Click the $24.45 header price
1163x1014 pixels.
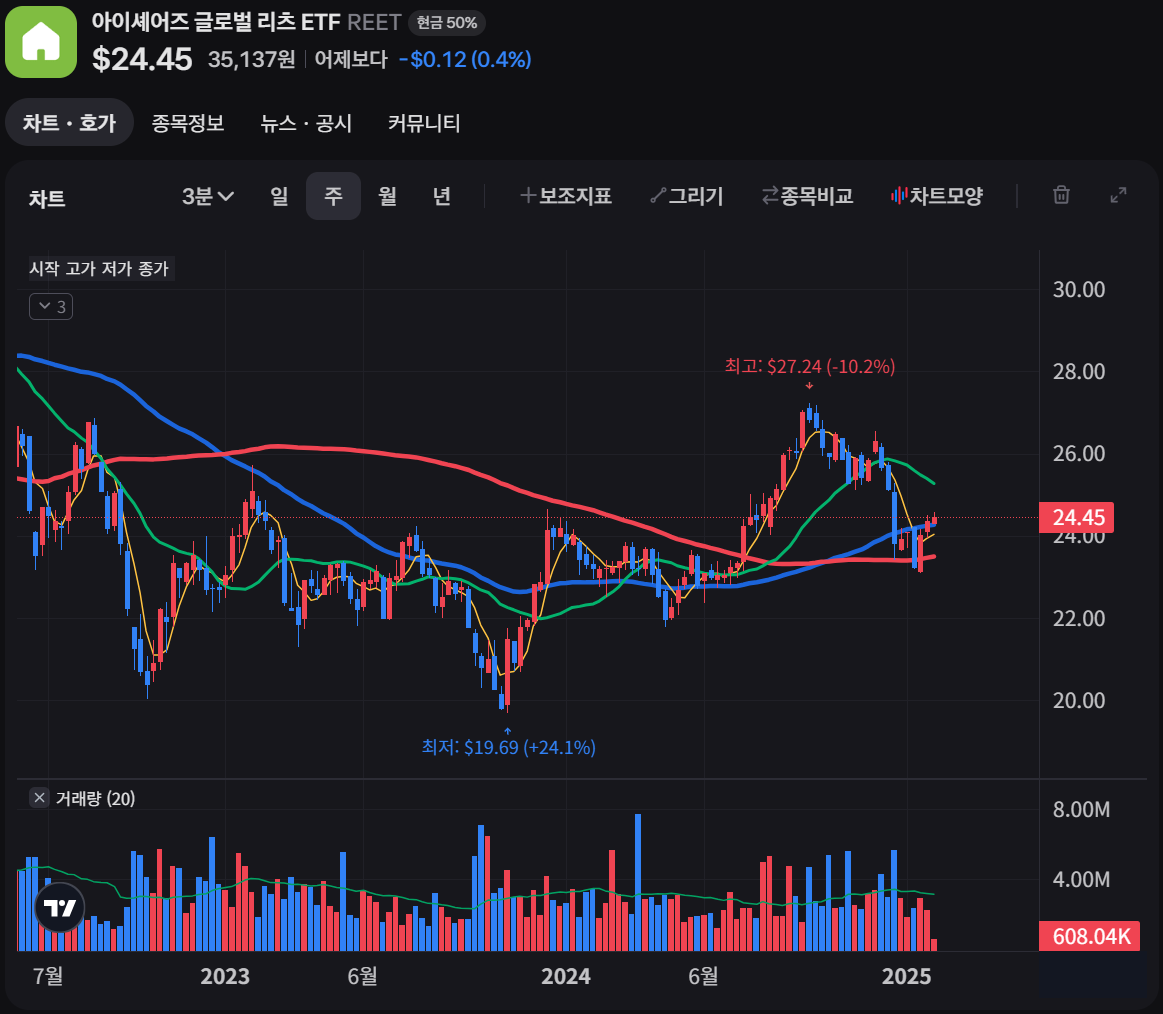142,59
